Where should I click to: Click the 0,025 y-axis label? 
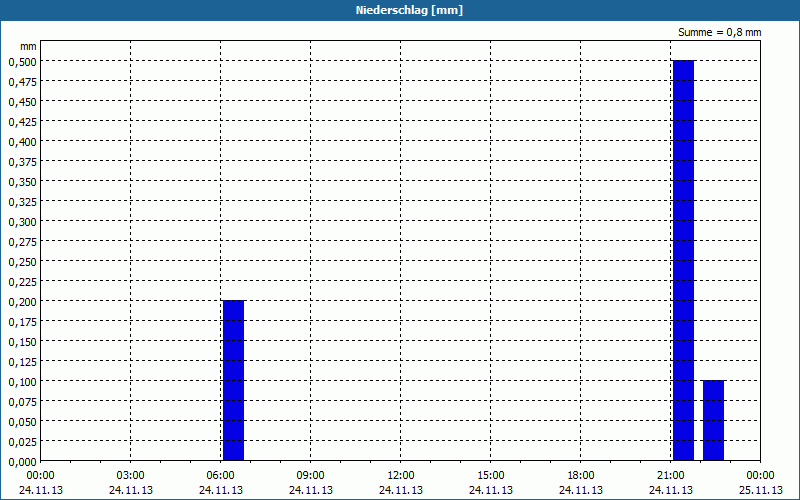click(x=22, y=442)
